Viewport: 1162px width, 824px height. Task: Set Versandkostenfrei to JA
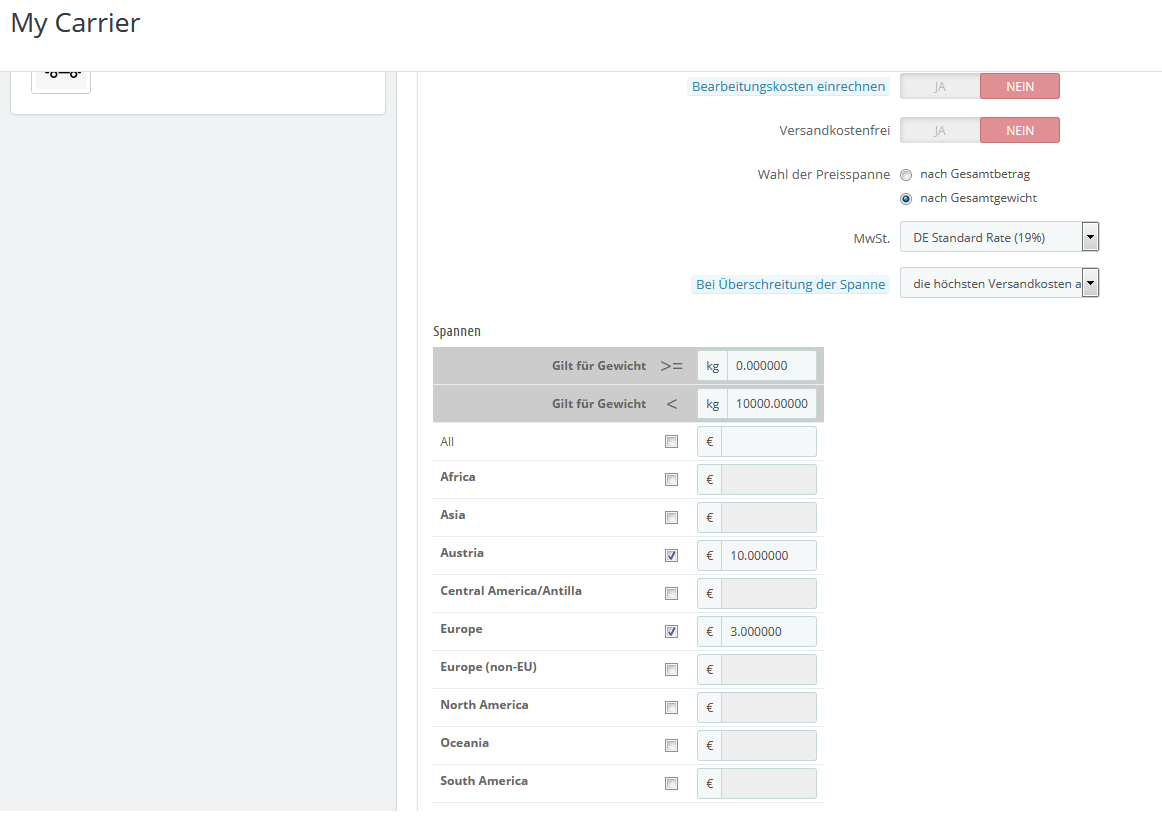click(x=940, y=130)
